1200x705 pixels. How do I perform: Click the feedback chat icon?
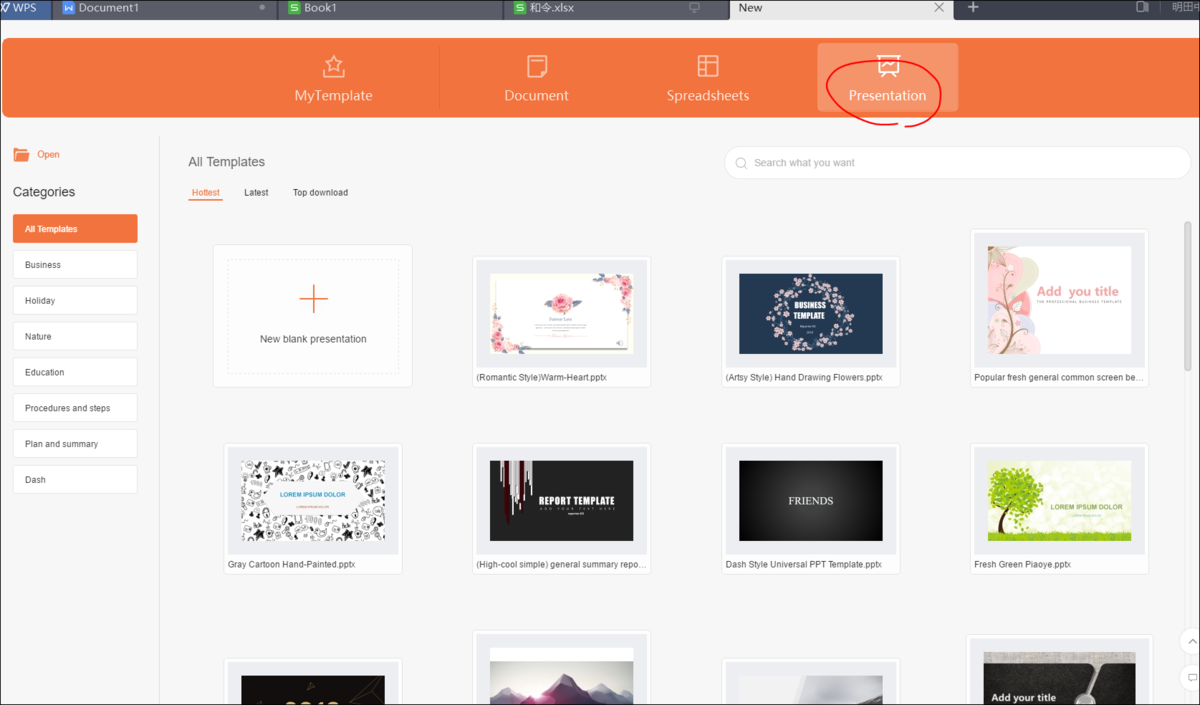tap(1190, 677)
